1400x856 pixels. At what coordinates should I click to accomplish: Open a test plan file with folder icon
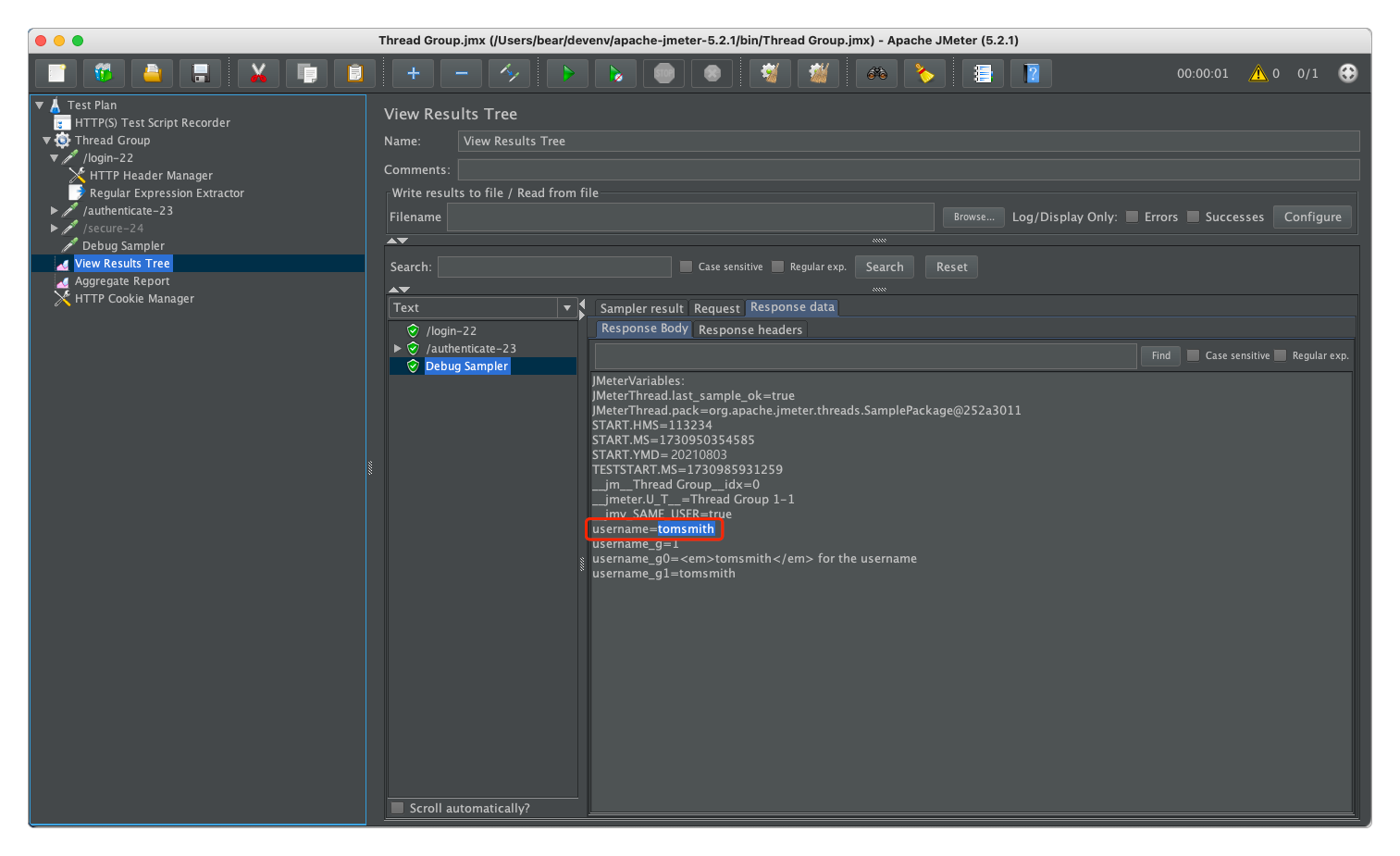(x=152, y=73)
